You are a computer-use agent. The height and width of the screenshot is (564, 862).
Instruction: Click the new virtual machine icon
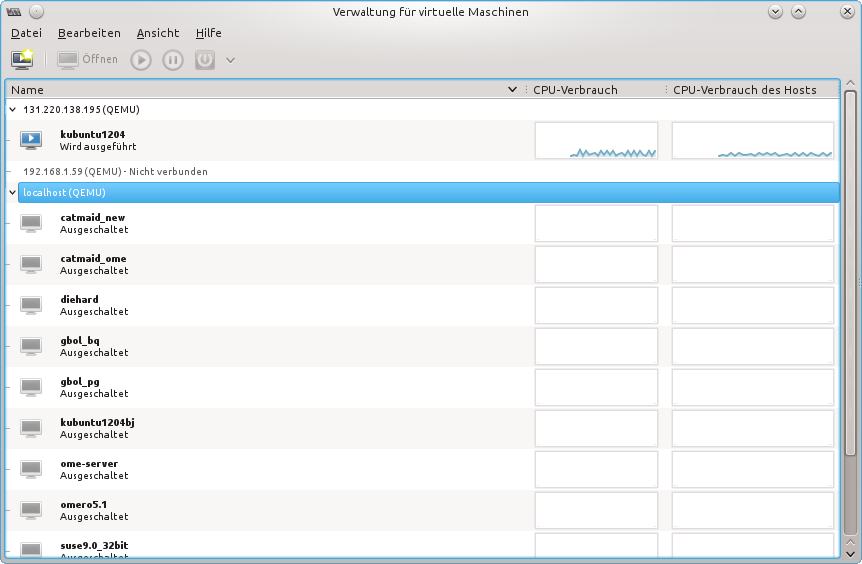click(x=22, y=60)
